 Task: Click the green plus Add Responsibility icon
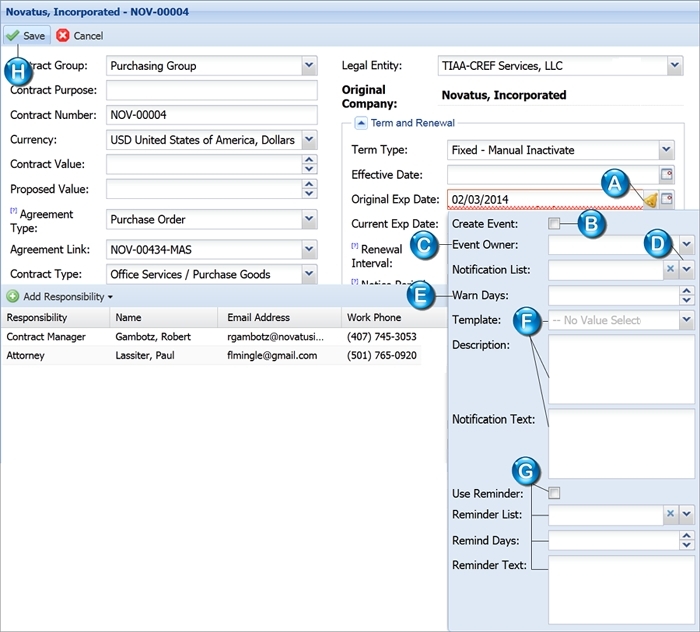(12, 296)
